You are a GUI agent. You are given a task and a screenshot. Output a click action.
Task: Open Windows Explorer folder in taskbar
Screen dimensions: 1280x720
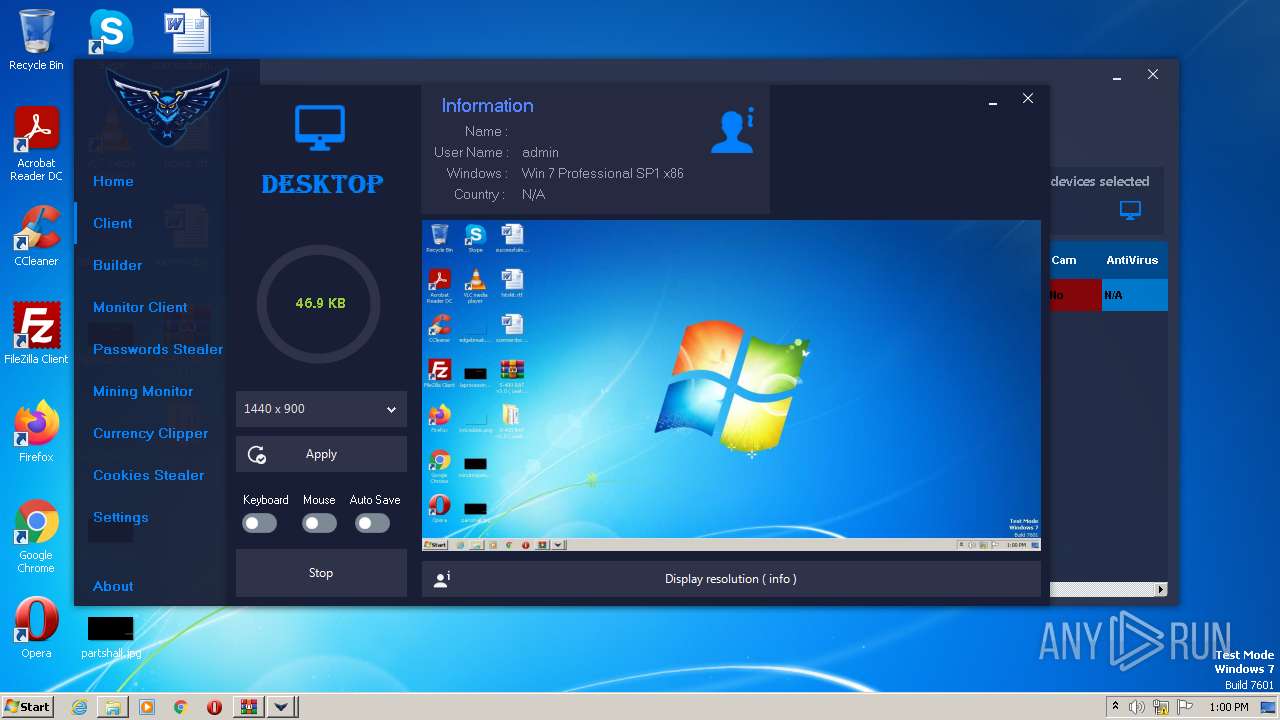pyautogui.click(x=113, y=707)
